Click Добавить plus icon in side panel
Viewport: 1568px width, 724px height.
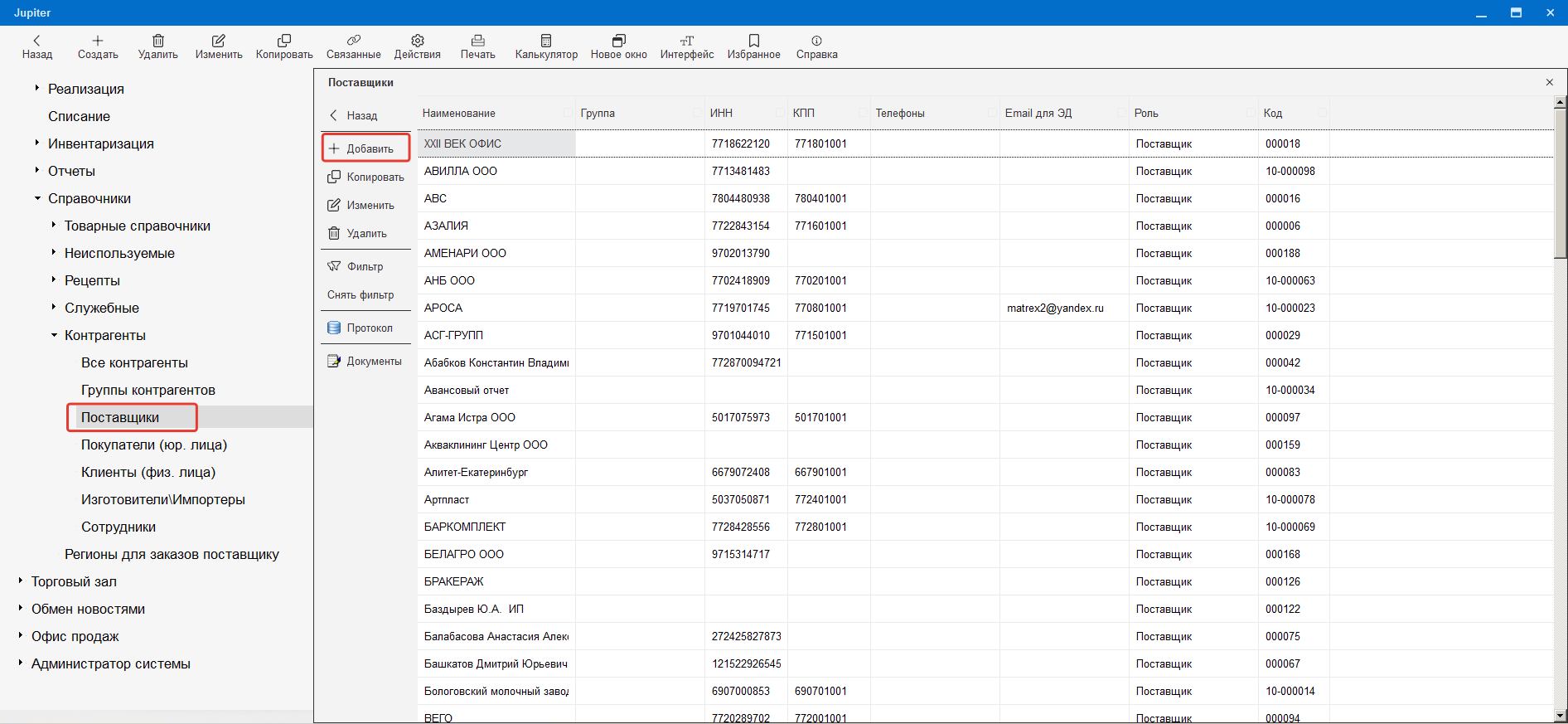pyautogui.click(x=334, y=148)
